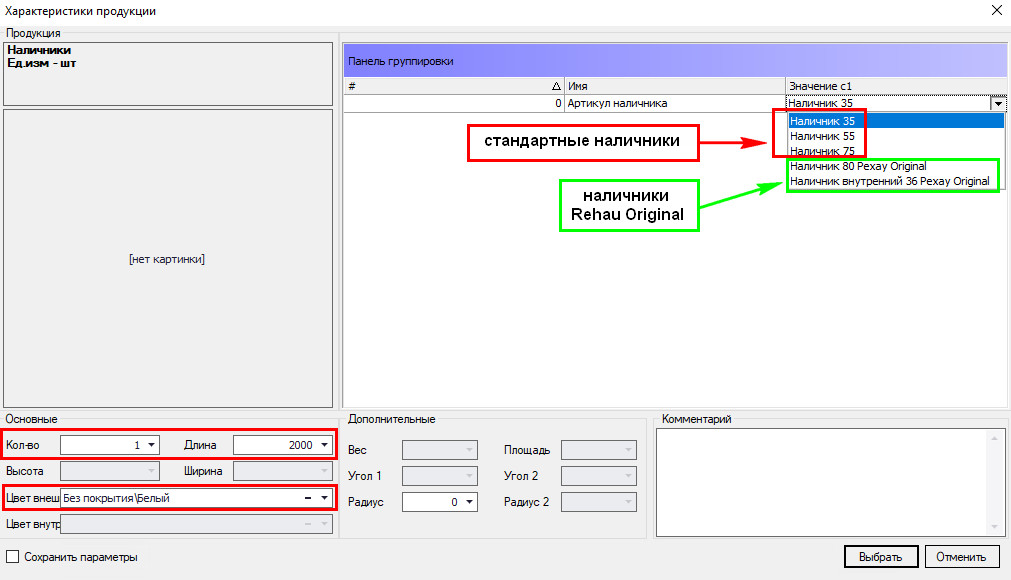Viewport: 1011px width, 580px height.
Task: Choose Наличник 55 in the list
Action: 896,136
